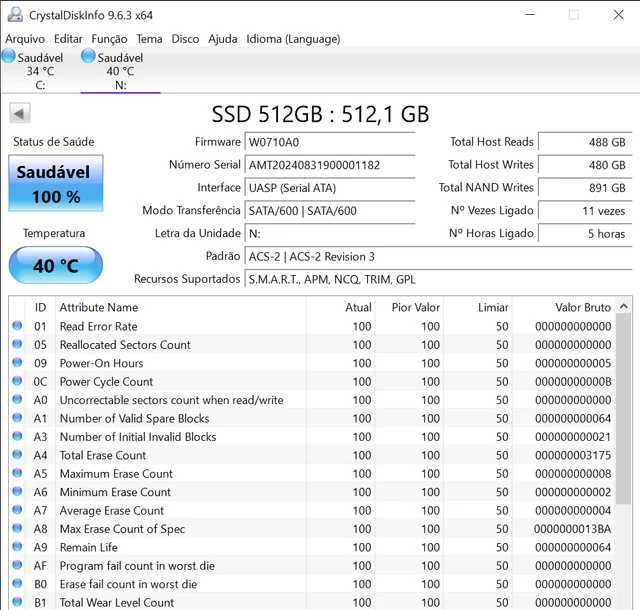Click the Pior Valor column header
The width and height of the screenshot is (640, 610).
(416, 307)
